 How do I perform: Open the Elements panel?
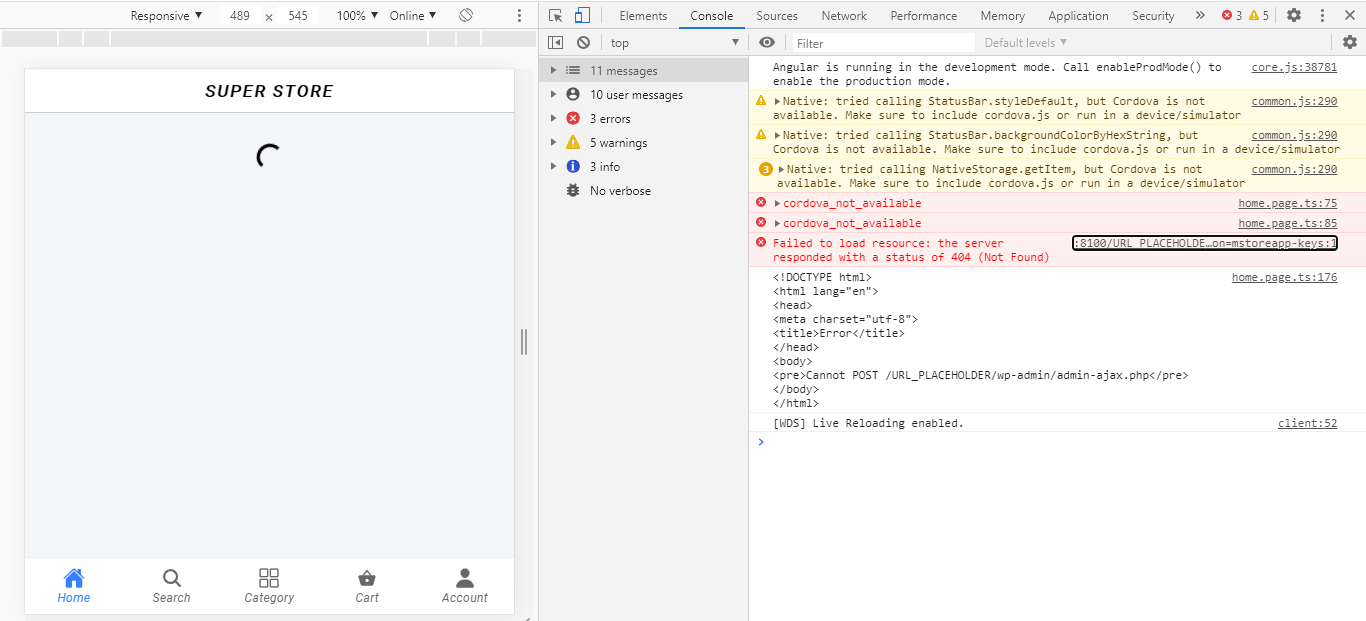643,15
